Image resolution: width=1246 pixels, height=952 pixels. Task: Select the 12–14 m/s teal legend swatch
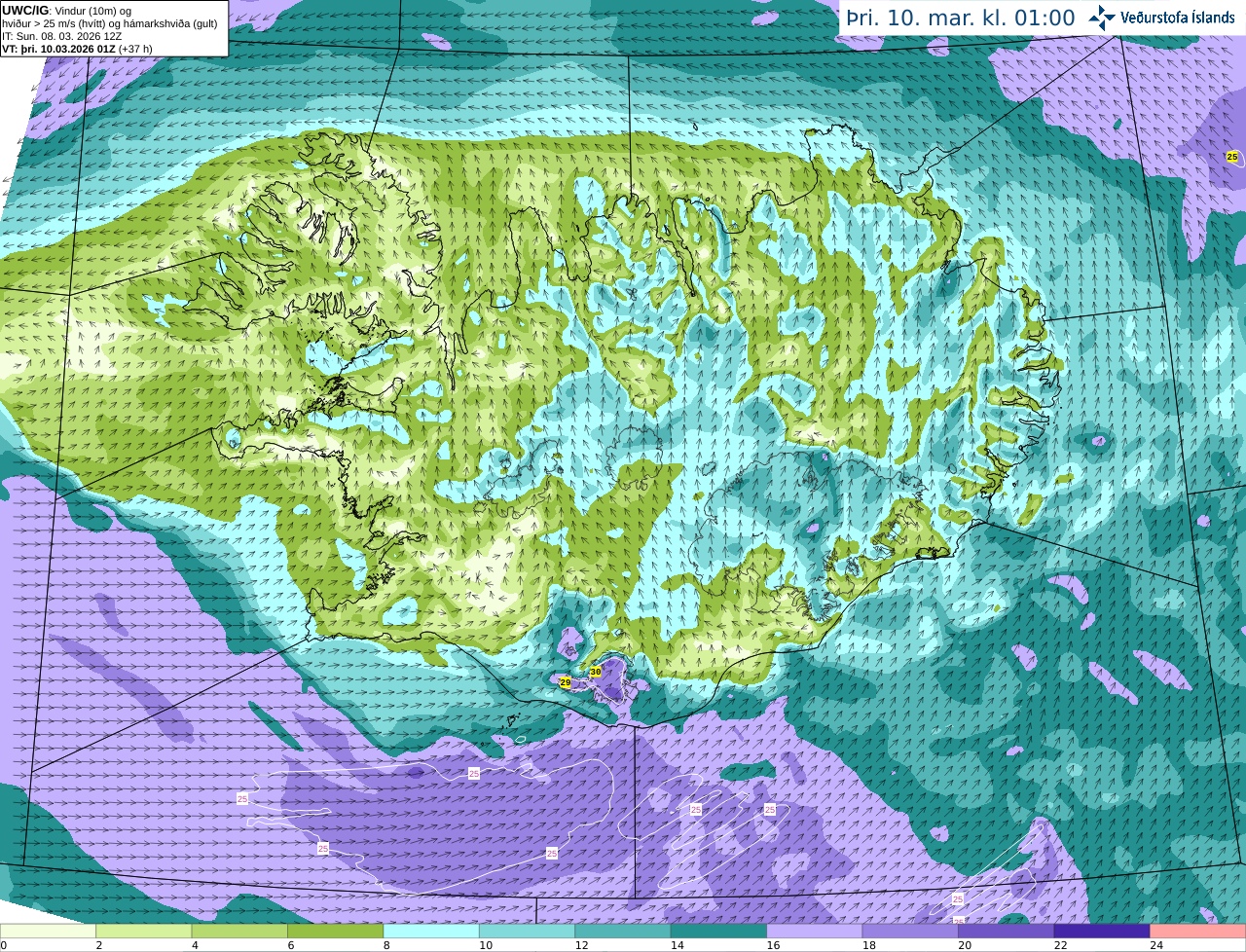[623, 931]
